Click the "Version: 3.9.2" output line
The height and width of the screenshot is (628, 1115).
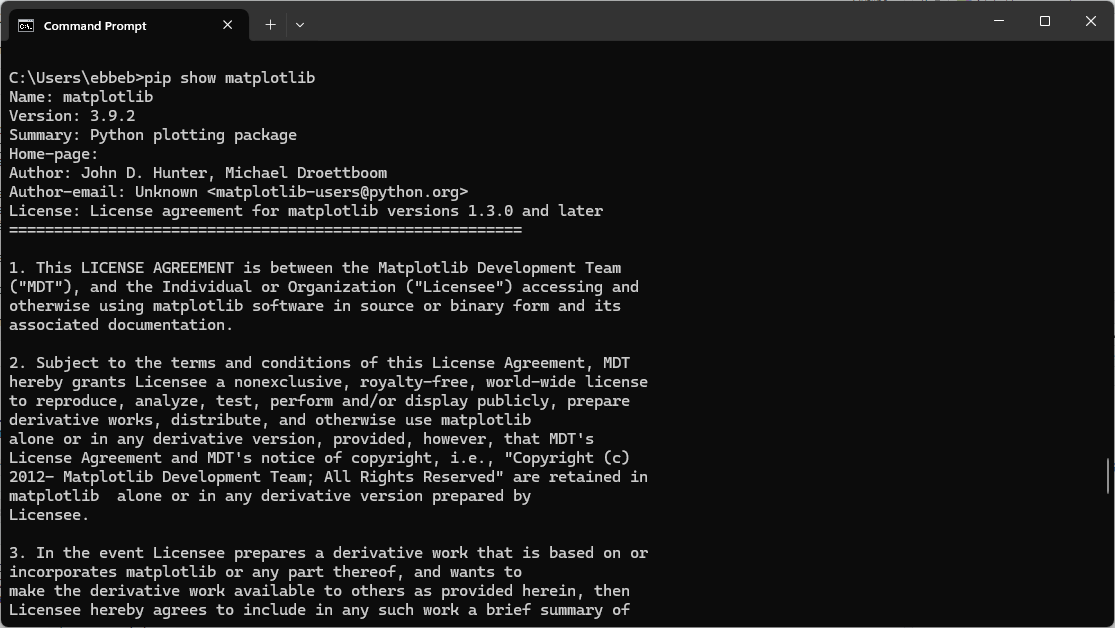[72, 116]
